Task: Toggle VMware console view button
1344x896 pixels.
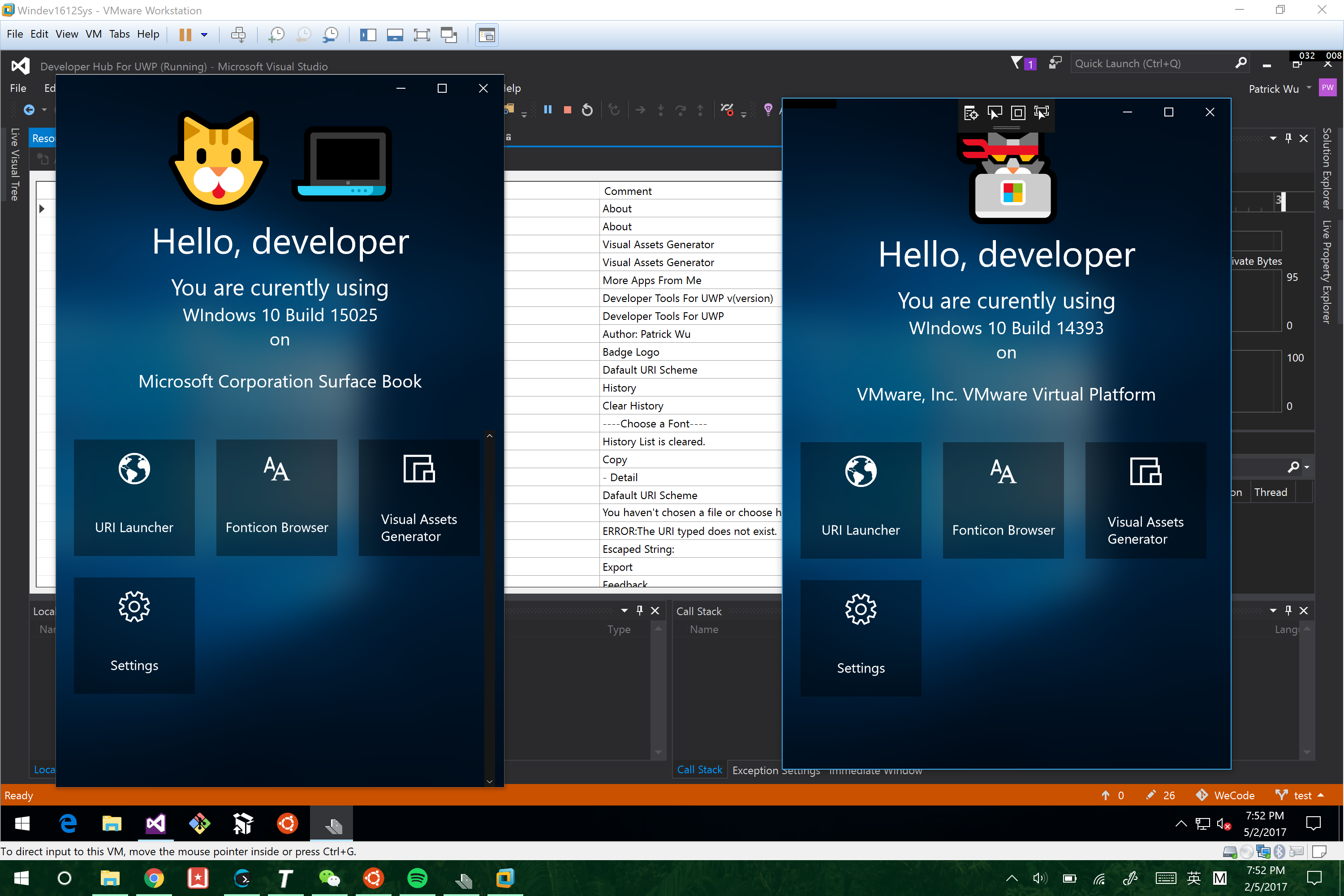Action: tap(487, 35)
